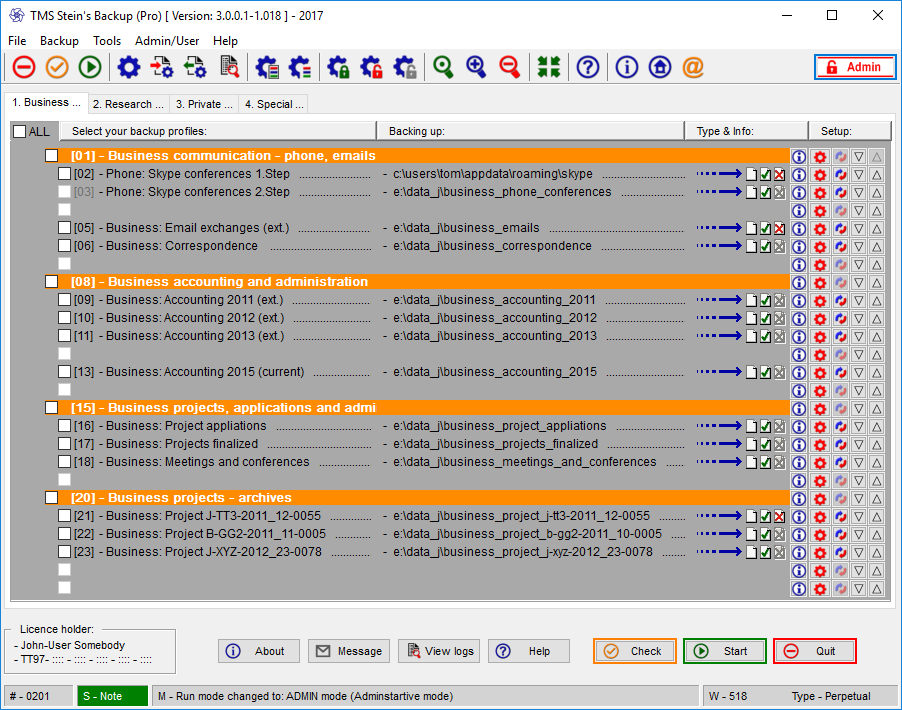902x710 pixels.
Task: Select checkbox for [10] Accounting 2012
Action: click(x=64, y=318)
